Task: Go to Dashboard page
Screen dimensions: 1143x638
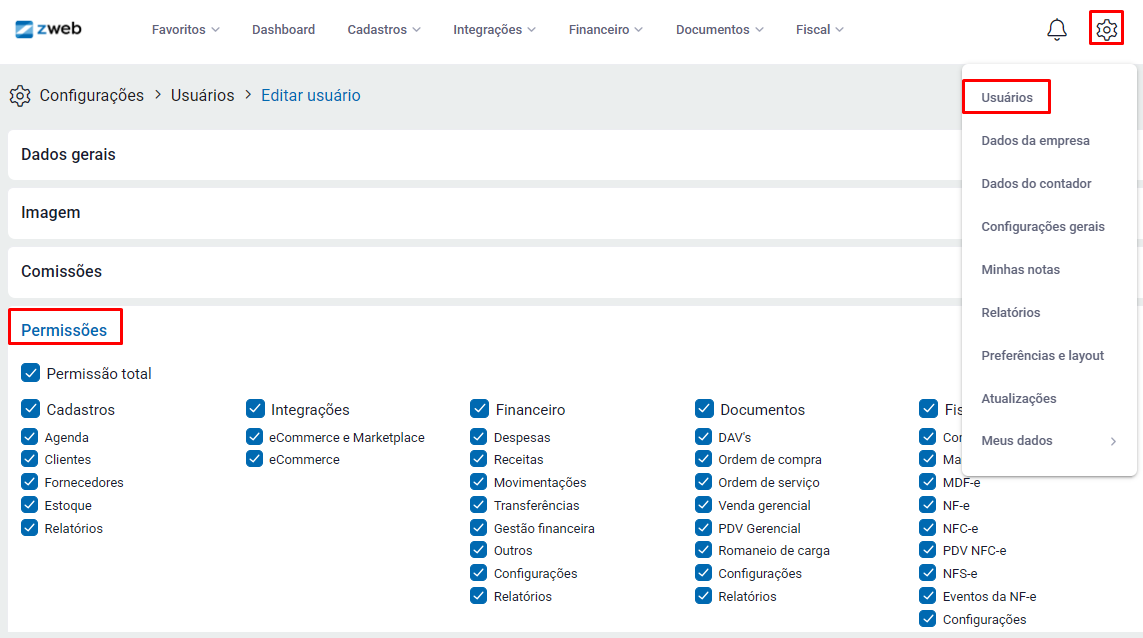Action: (x=283, y=30)
